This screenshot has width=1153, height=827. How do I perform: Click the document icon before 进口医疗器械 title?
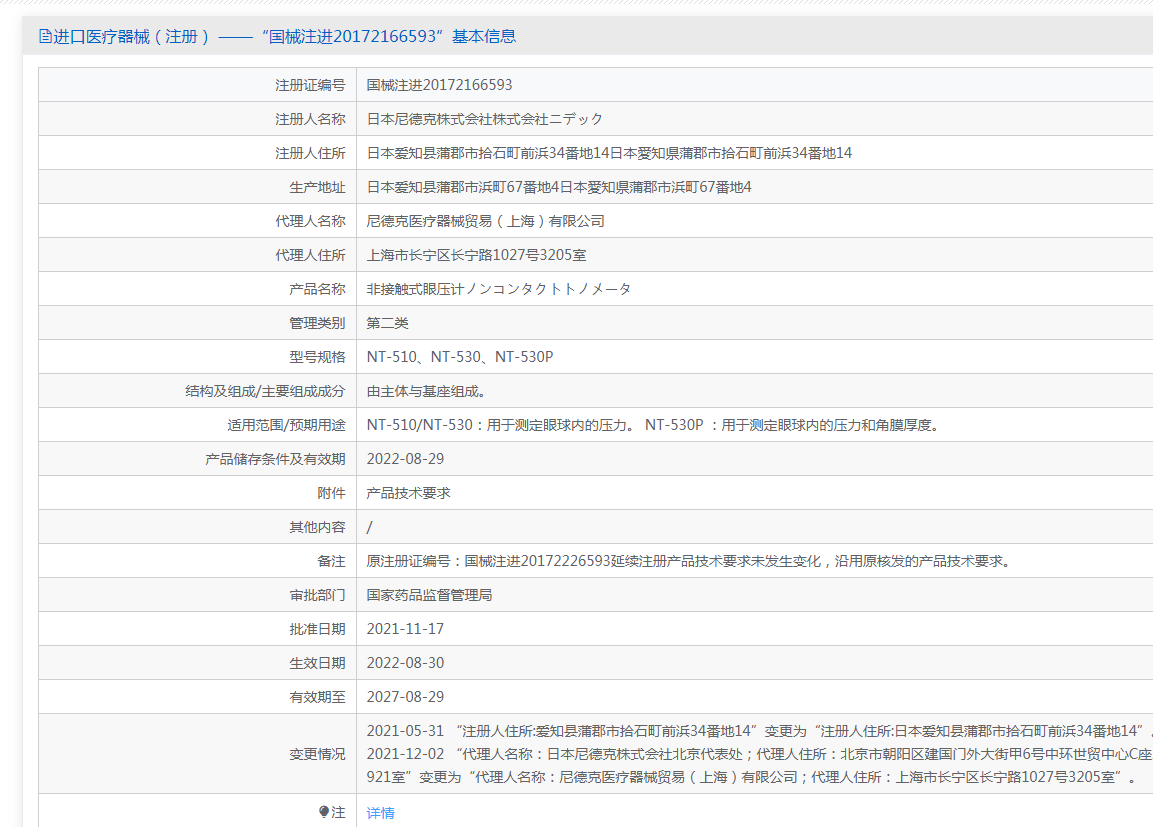click(x=45, y=36)
